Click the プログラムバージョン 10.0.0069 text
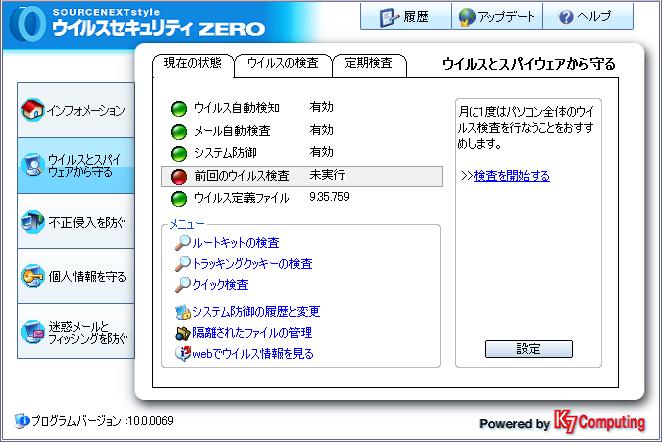Screen dimensions: 662x442 click(103, 421)
